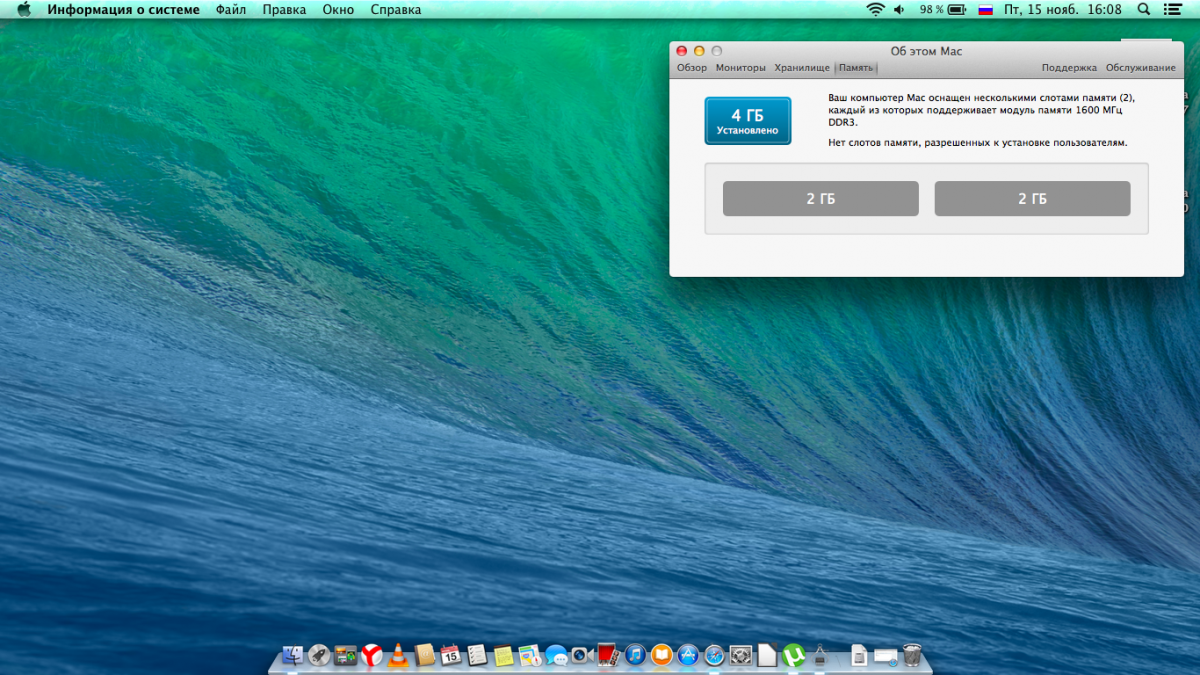This screenshot has height=675, width=1200.
Task: Switch to the Мониторы tab
Action: coord(741,68)
